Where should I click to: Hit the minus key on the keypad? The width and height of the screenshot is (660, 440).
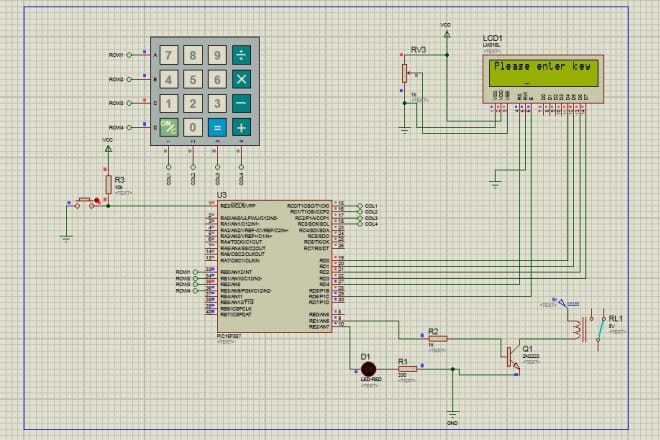pyautogui.click(x=241, y=103)
